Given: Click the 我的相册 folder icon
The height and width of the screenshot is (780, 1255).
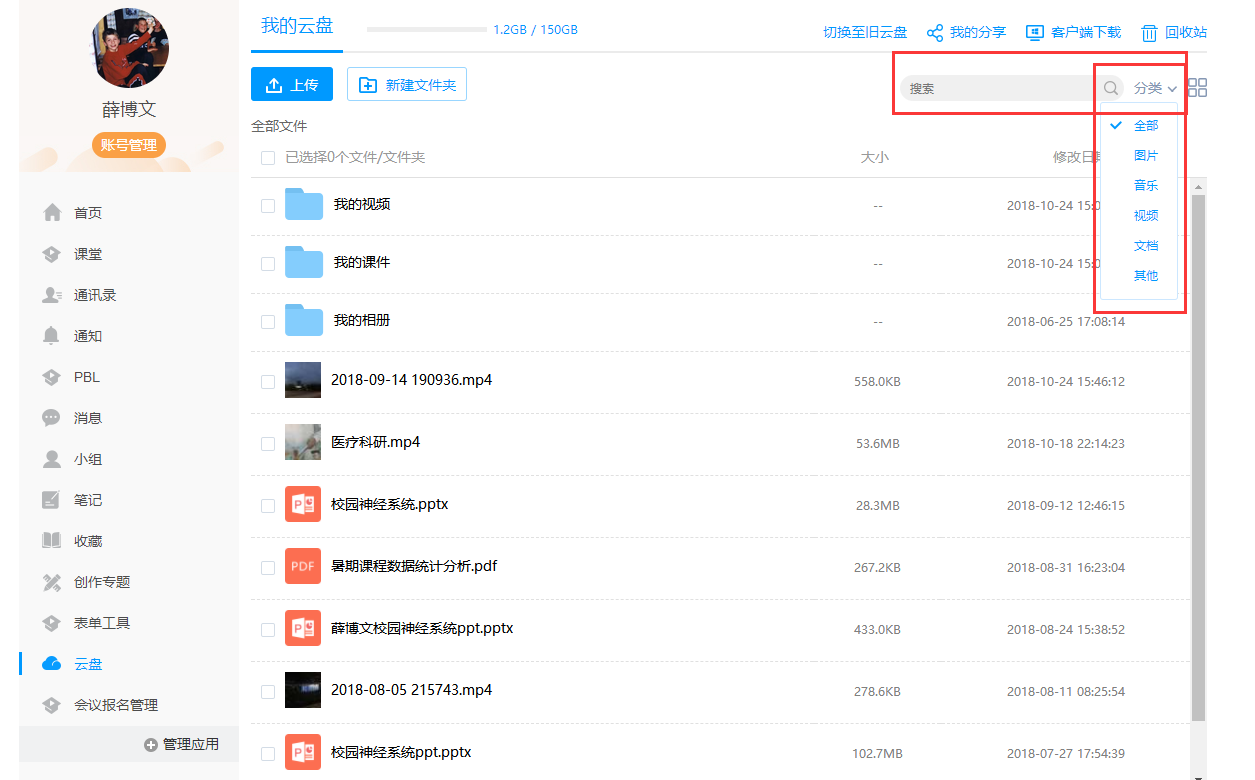Looking at the screenshot, I should (x=304, y=320).
